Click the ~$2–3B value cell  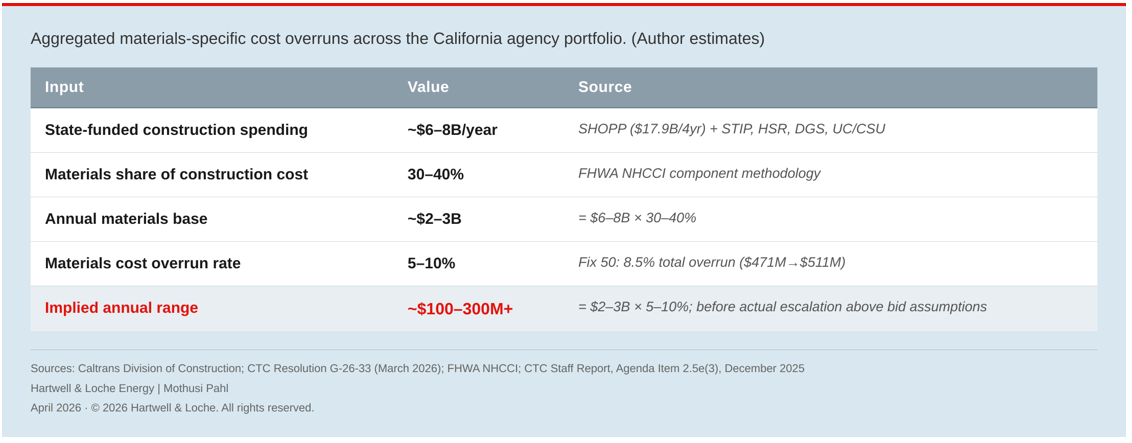(434, 219)
